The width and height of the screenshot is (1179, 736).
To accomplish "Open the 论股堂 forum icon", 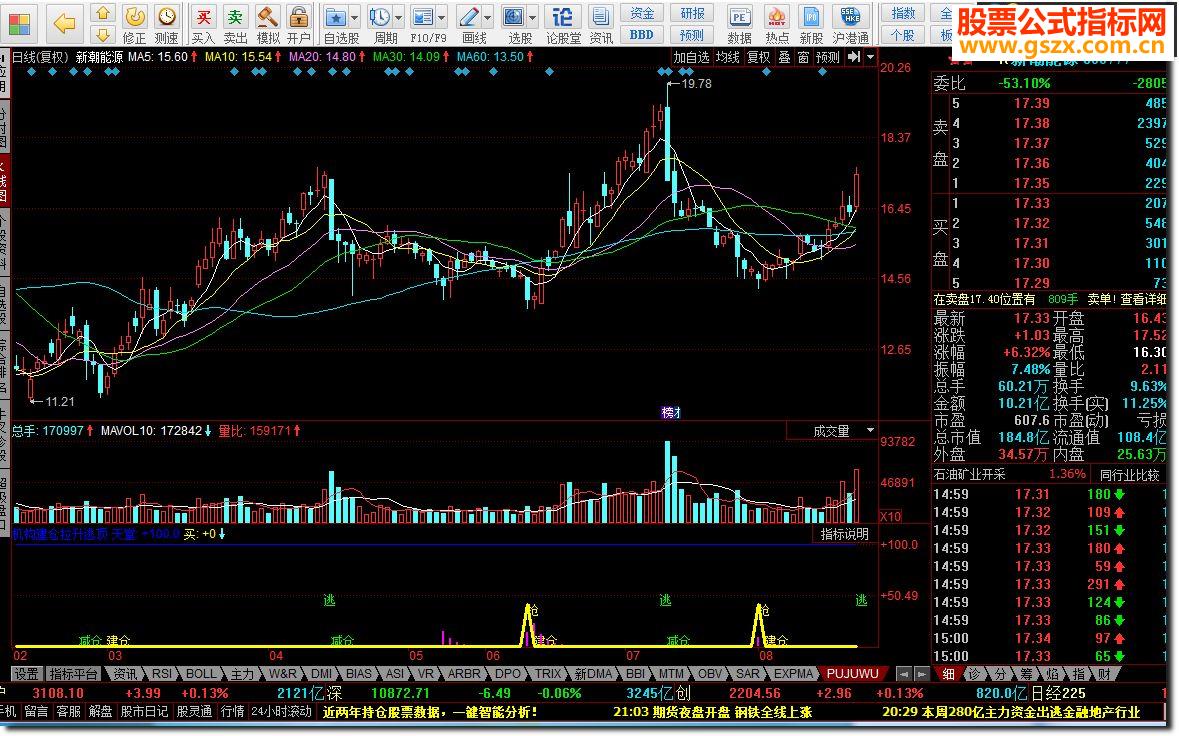I will [x=563, y=23].
